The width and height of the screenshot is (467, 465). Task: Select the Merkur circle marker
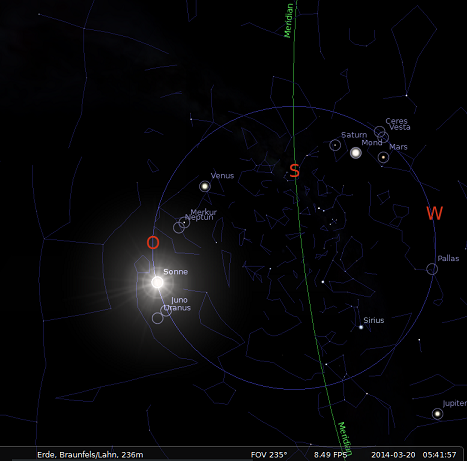(x=184, y=222)
